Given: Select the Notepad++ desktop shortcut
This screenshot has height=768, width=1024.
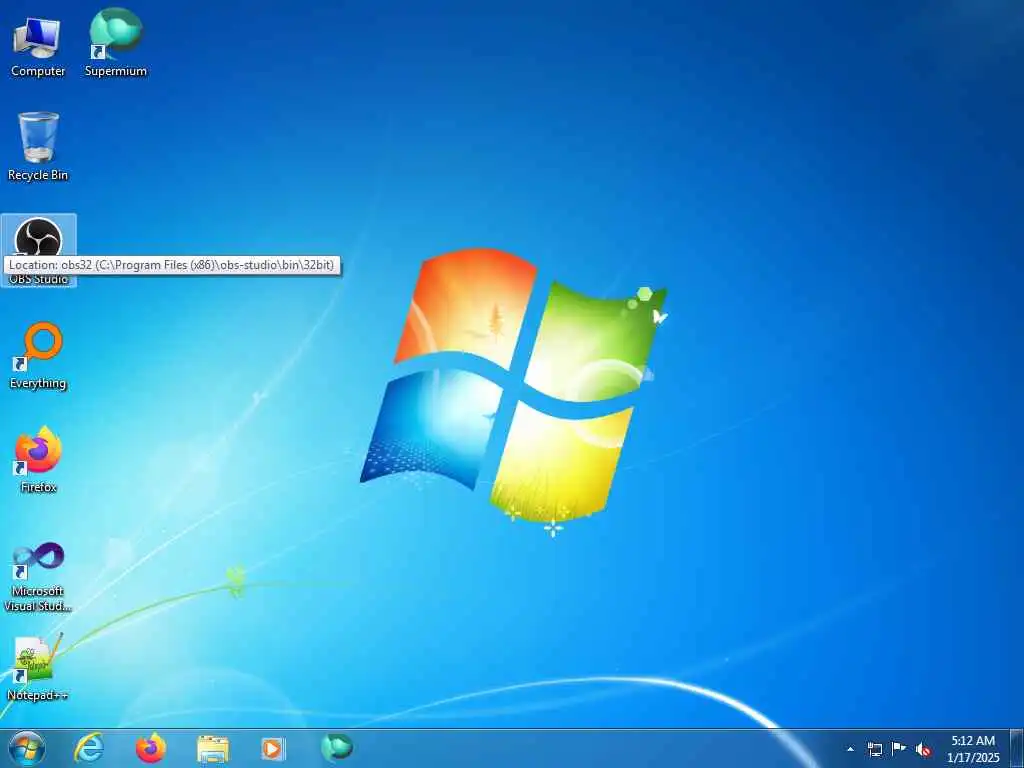Looking at the screenshot, I should tap(38, 667).
